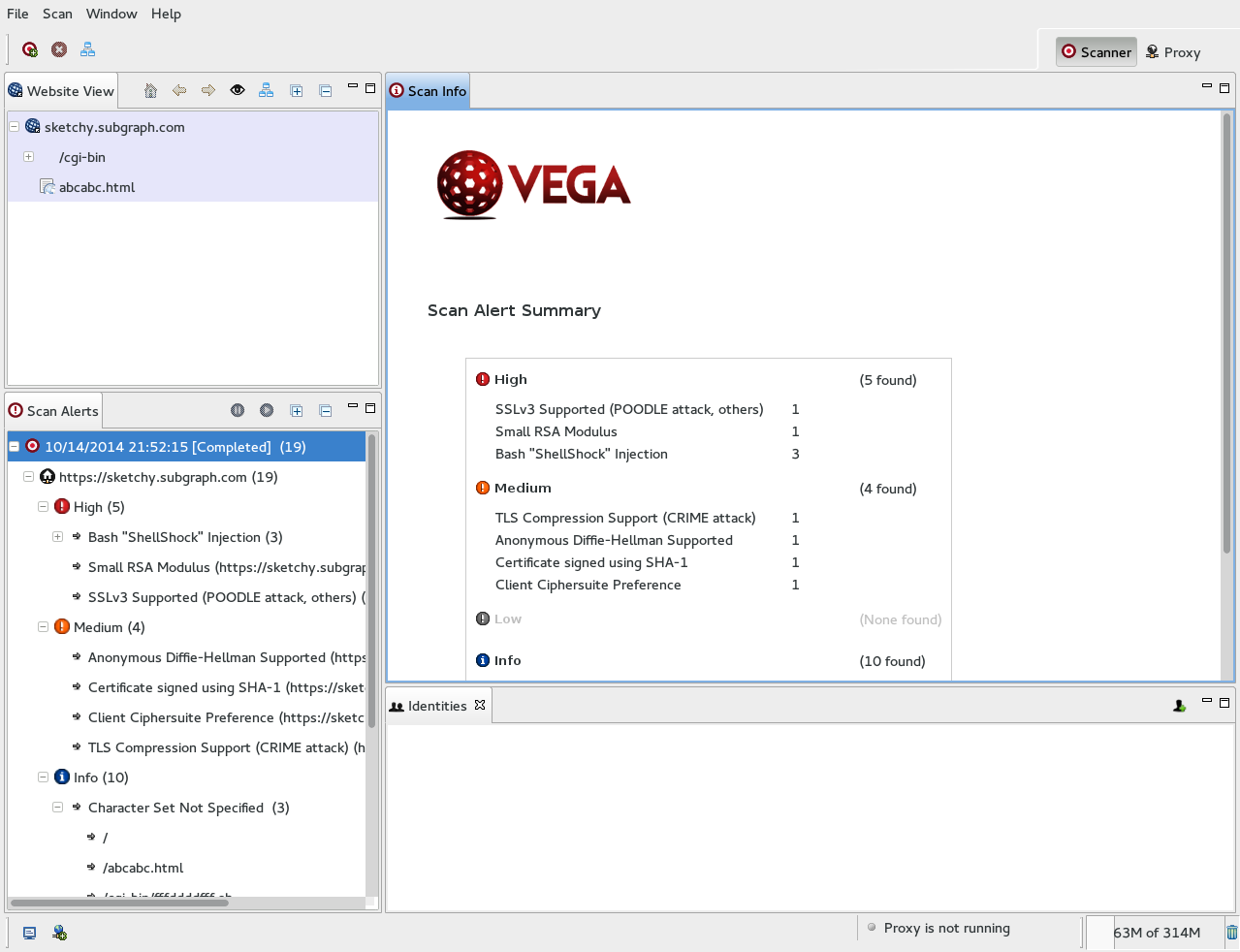Select Certificate signed using SHA-1 in tree
Viewport: 1240px width, 952px height.
(226, 687)
